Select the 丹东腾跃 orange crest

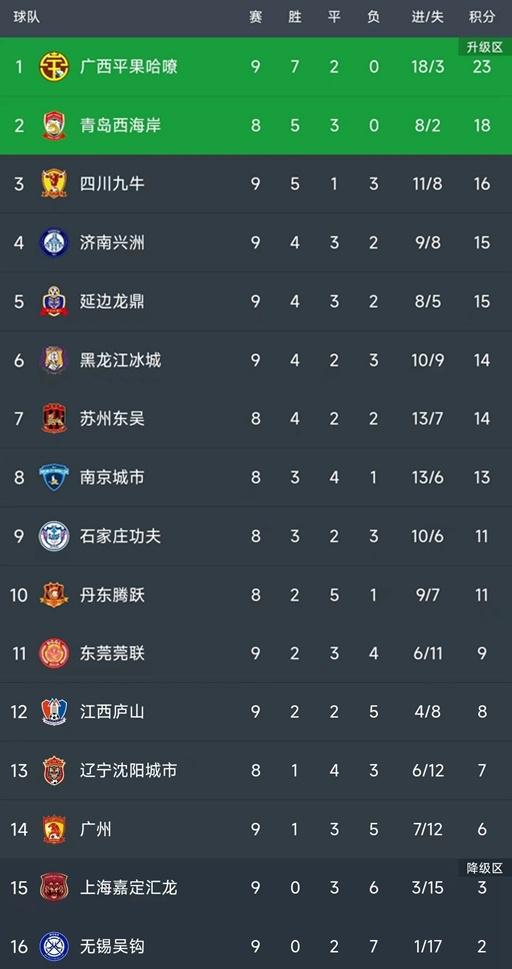(54, 595)
